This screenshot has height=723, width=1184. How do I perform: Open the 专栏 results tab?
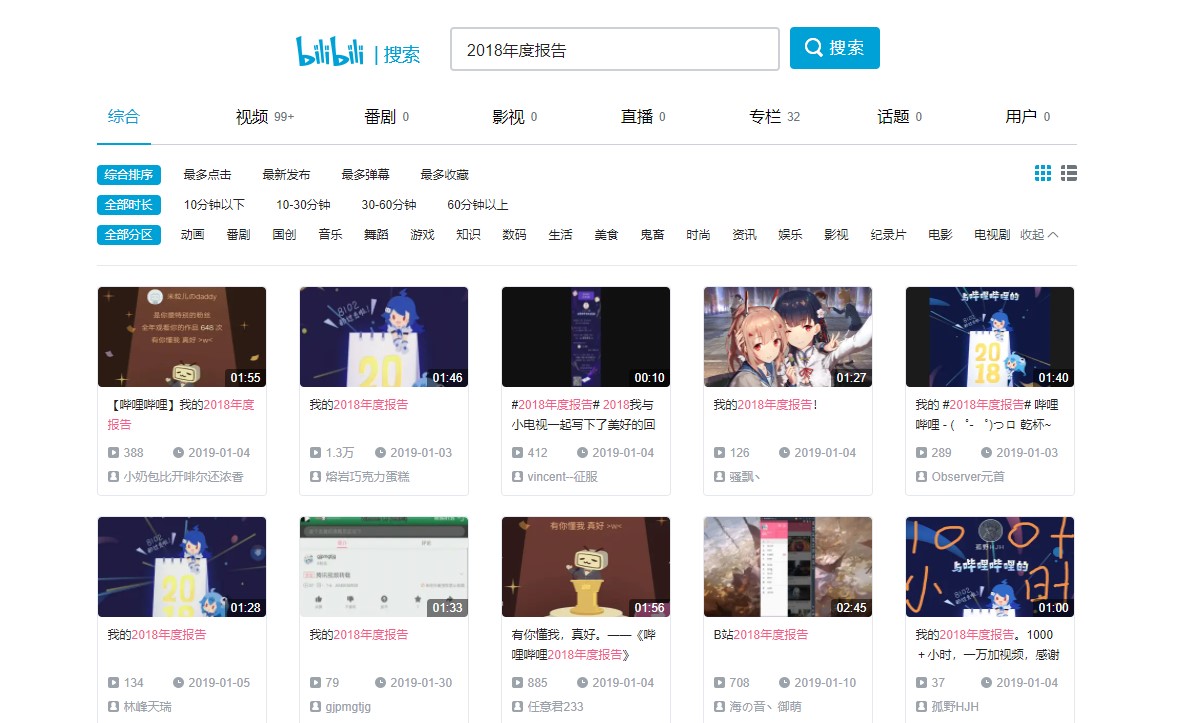(x=765, y=117)
